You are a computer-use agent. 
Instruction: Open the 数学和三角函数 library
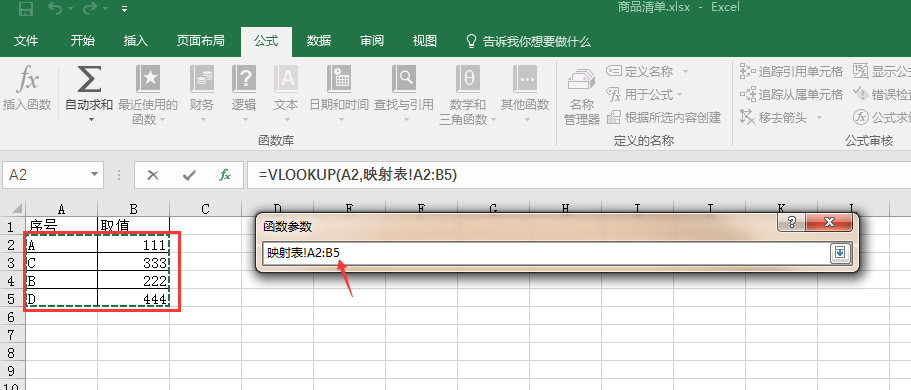tap(468, 95)
